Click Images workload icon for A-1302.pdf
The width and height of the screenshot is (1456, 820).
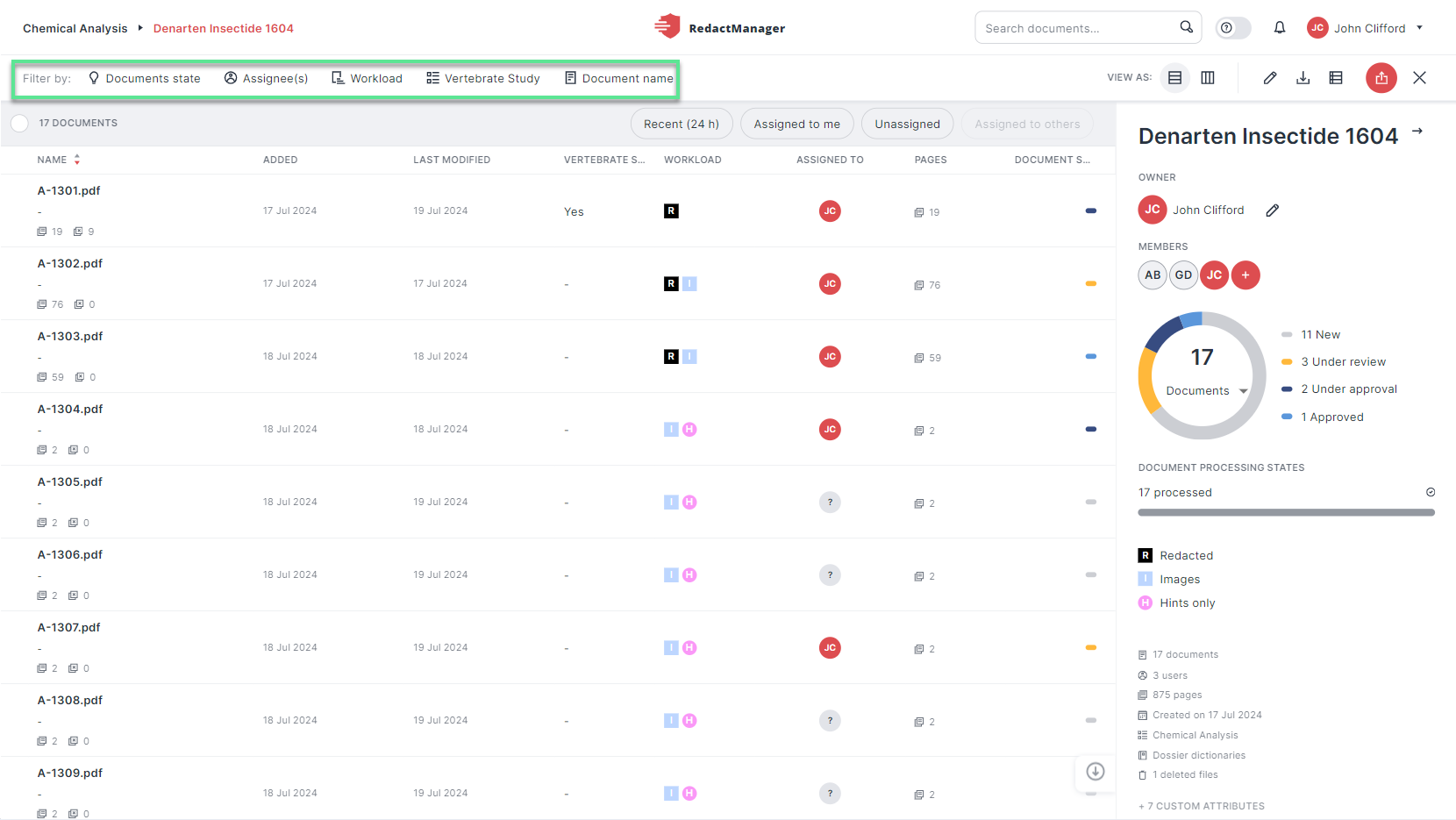click(x=689, y=283)
